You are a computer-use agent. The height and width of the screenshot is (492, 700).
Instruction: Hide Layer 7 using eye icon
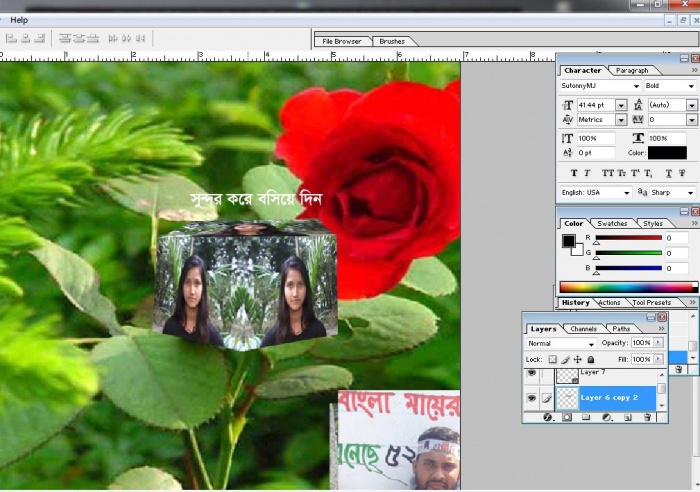click(x=532, y=373)
